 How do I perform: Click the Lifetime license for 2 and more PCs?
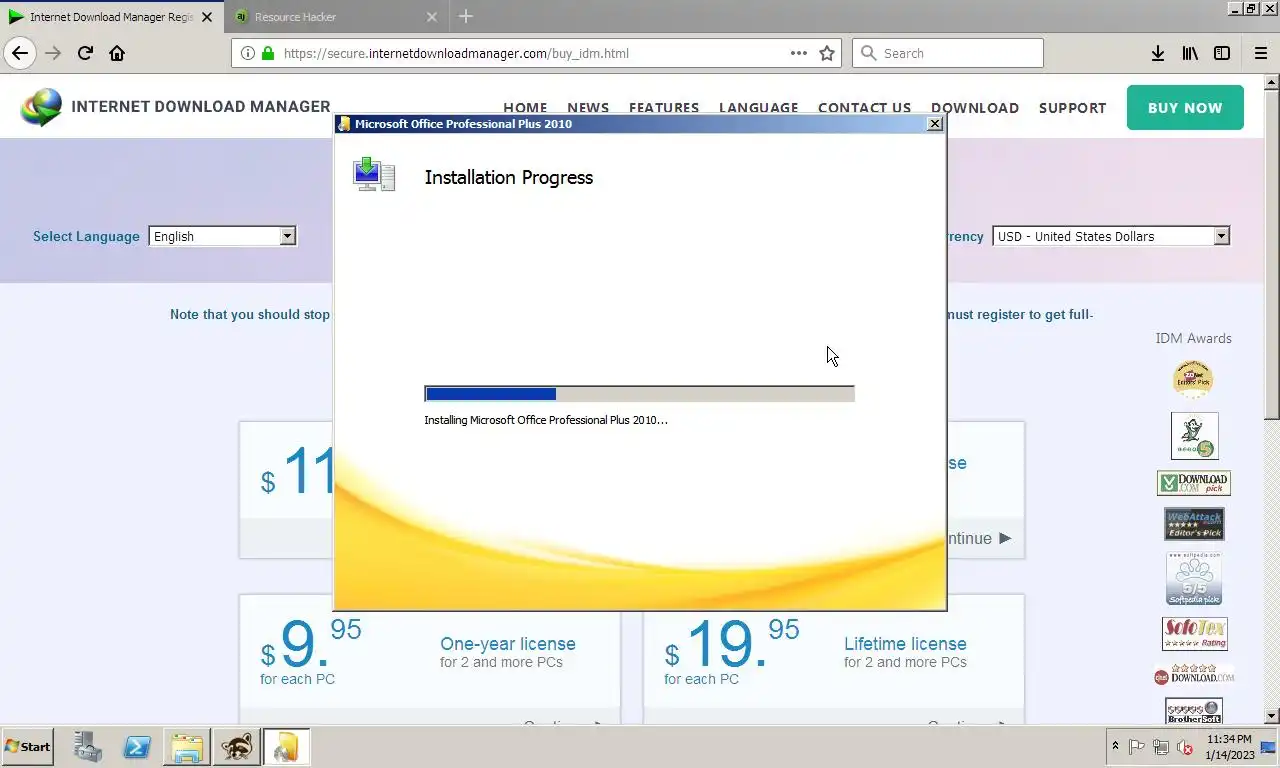905,652
